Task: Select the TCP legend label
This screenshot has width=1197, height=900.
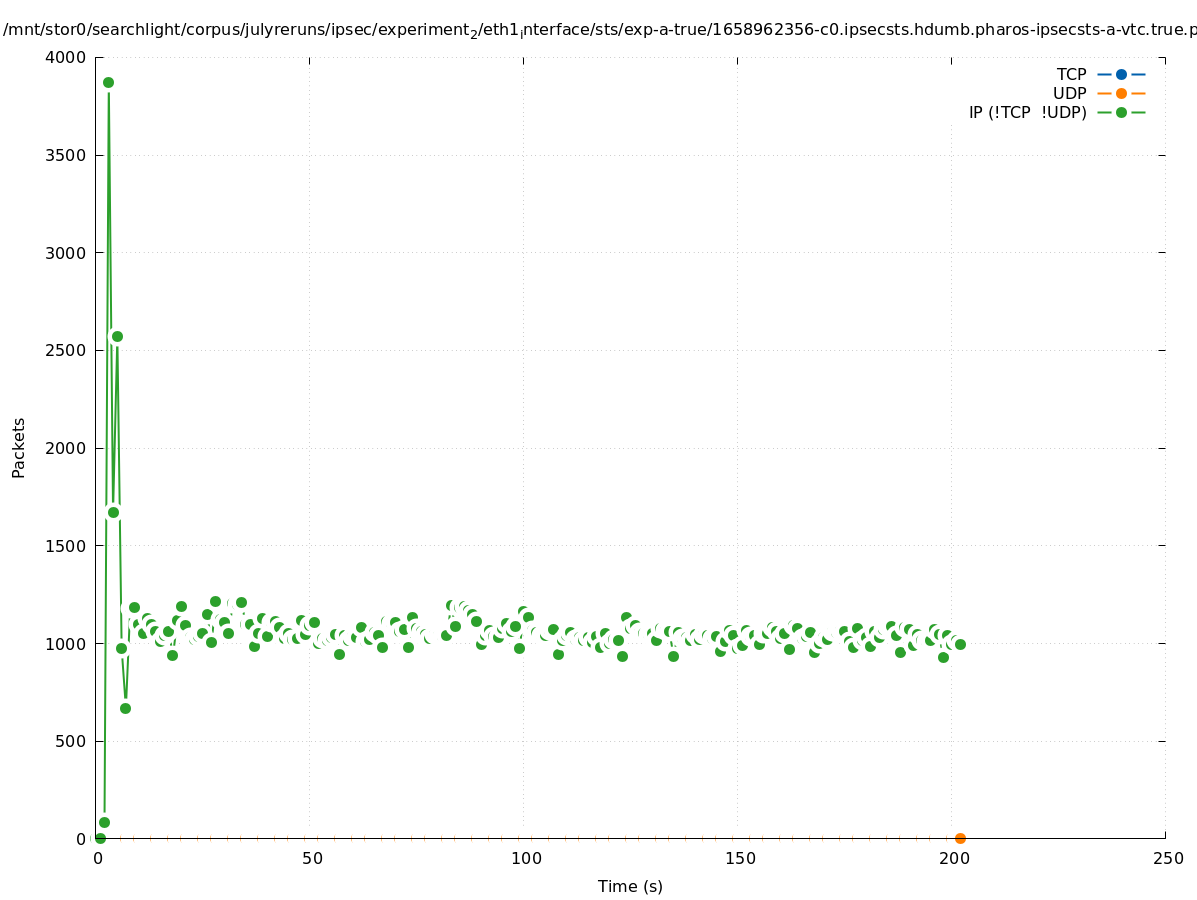Action: (x=1071, y=74)
